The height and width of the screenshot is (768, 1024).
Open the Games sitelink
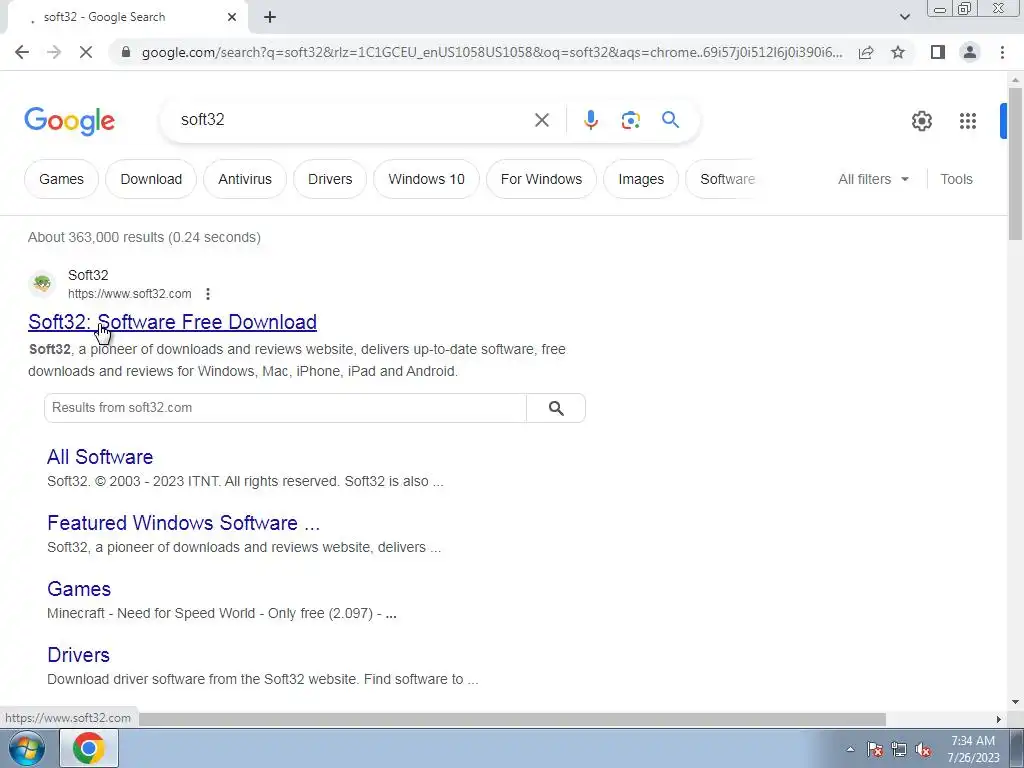click(x=79, y=589)
